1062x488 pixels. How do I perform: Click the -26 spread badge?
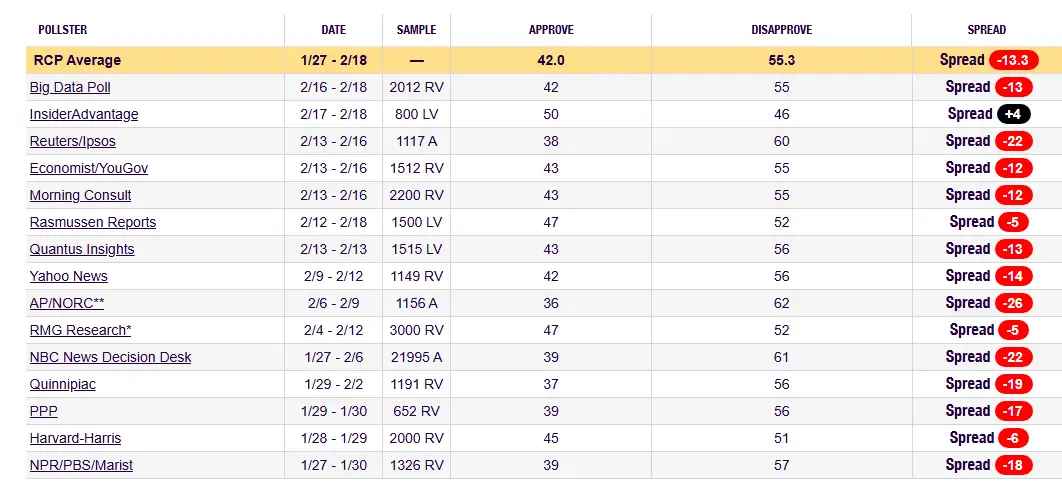(x=1011, y=303)
